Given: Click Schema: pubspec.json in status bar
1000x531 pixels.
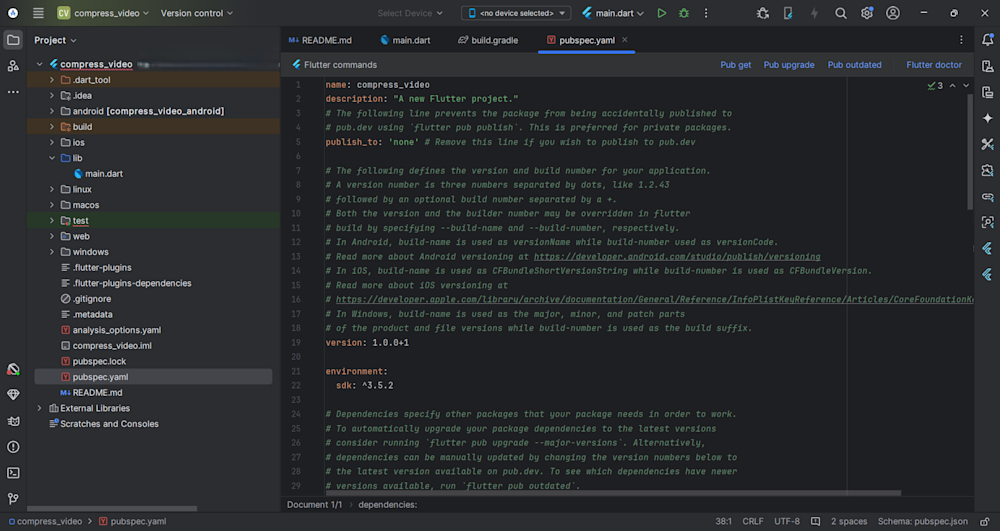Looking at the screenshot, I should pyautogui.click(x=922, y=521).
